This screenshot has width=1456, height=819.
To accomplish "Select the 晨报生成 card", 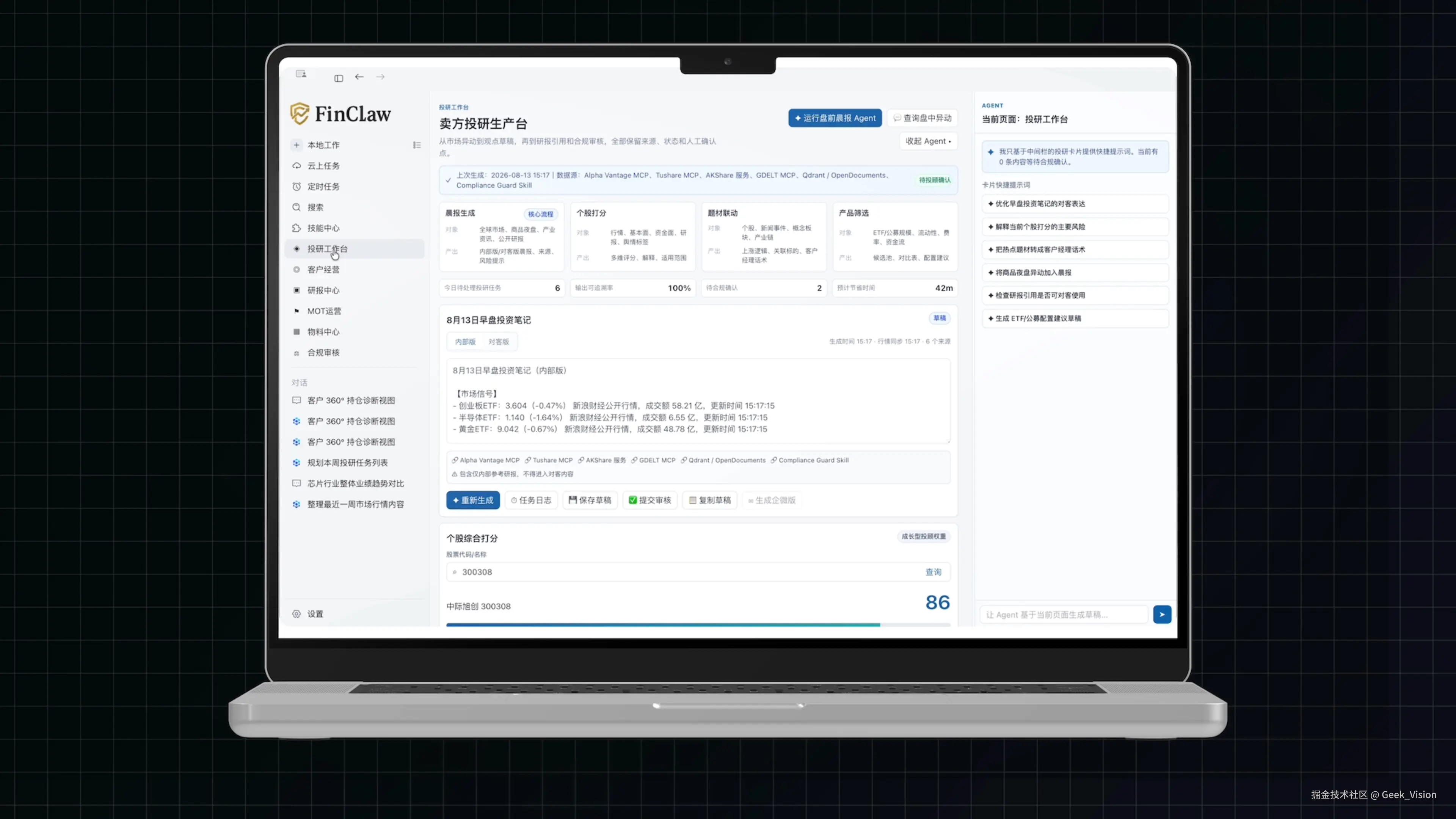I will click(501, 237).
